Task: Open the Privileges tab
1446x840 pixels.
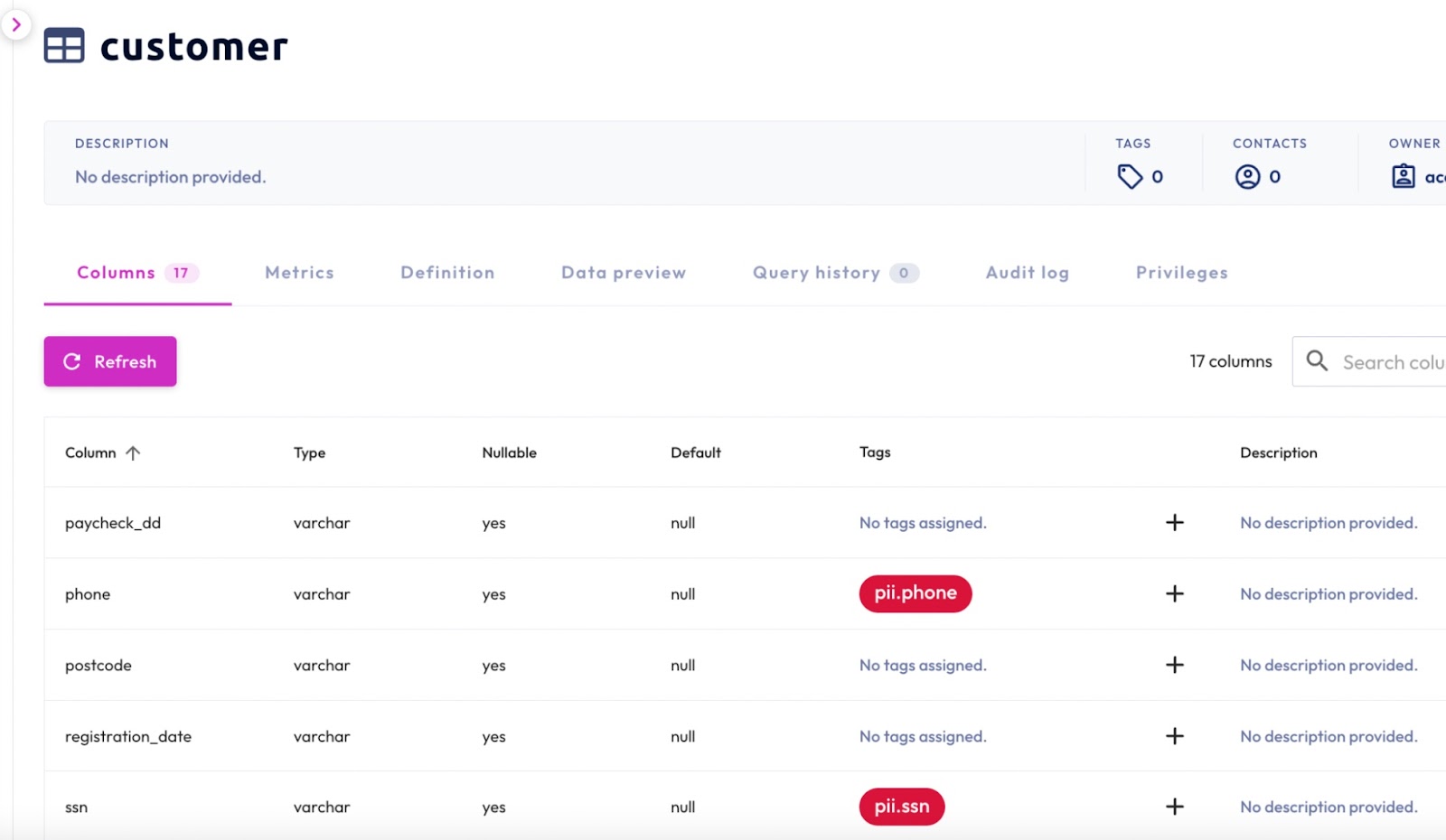Action: click(1181, 272)
